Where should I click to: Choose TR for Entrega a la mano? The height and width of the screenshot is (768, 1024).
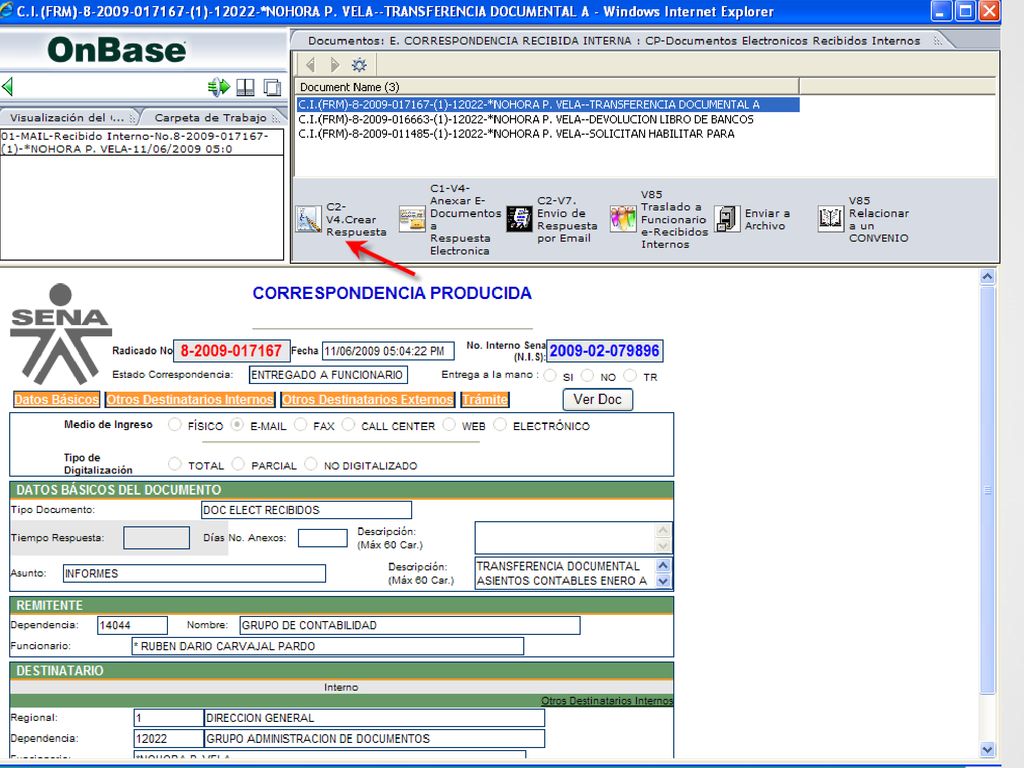point(630,376)
